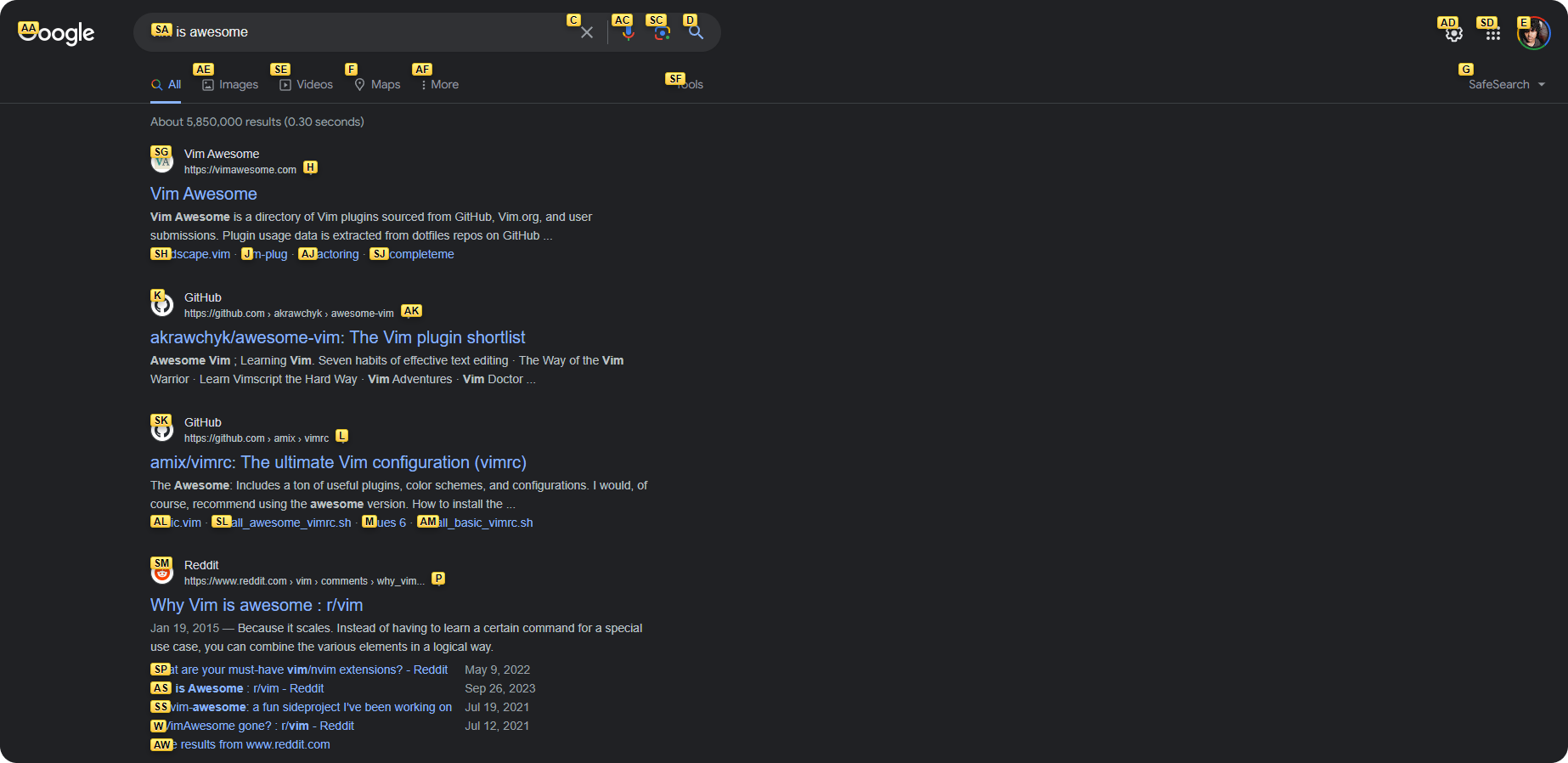Clear the search box with the X icon

coord(587,32)
